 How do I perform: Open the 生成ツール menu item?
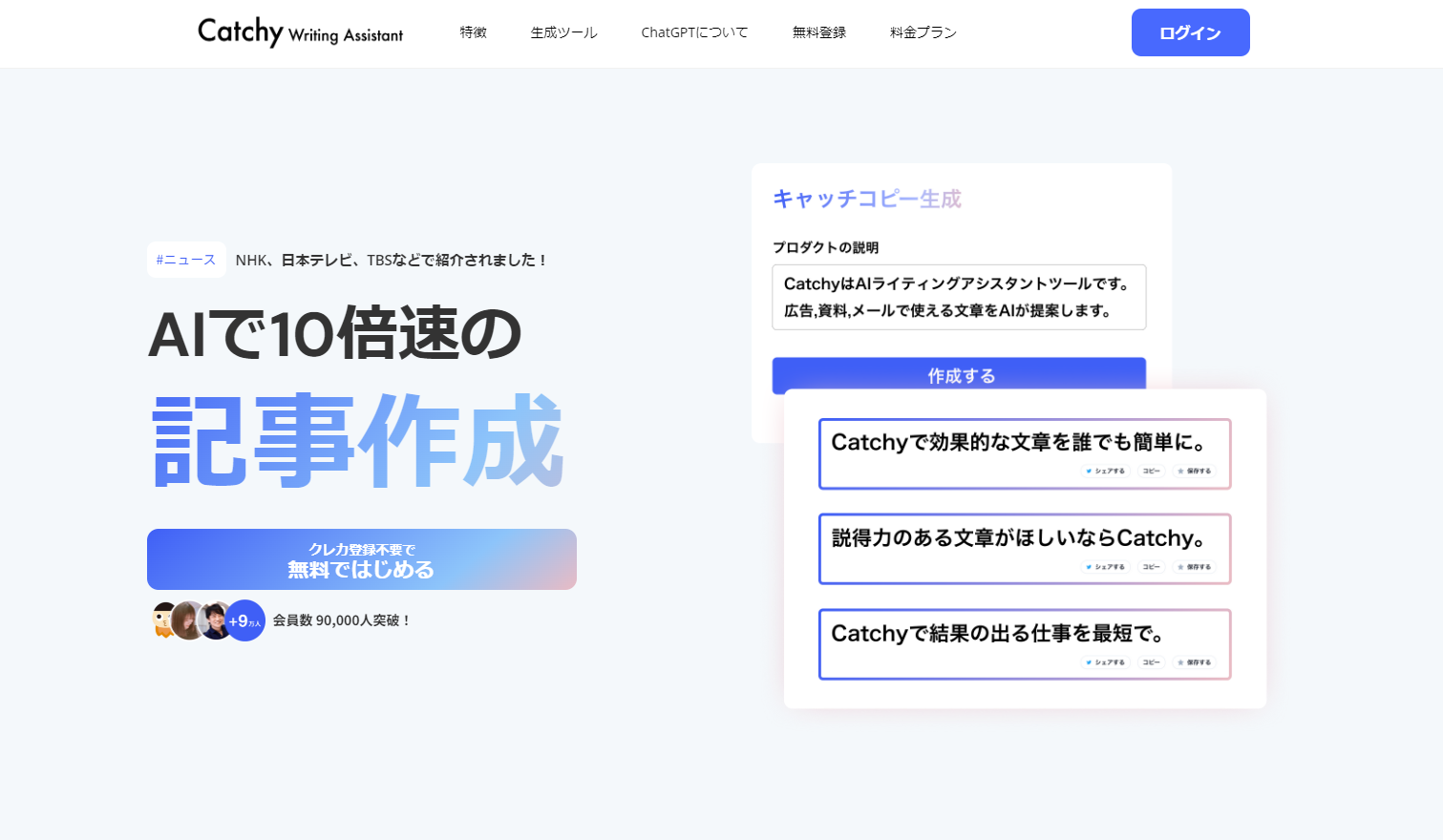[x=563, y=32]
